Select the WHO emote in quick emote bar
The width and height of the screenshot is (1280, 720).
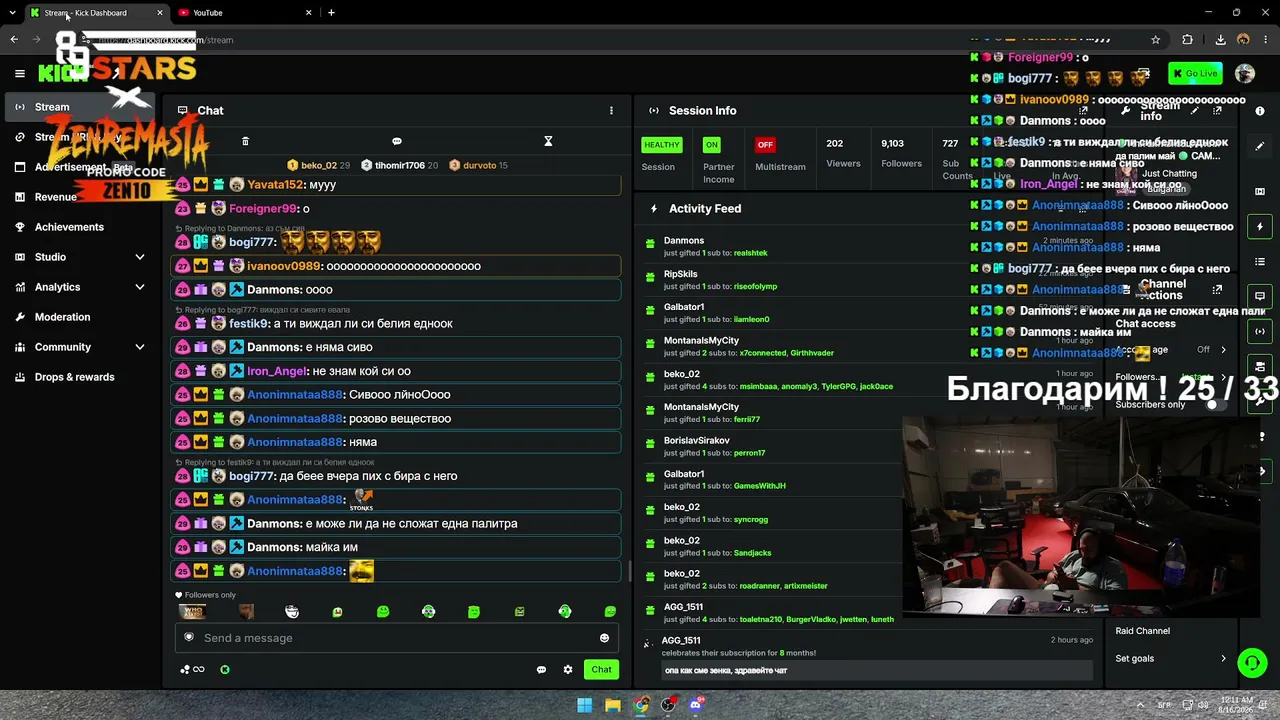tap(191, 612)
